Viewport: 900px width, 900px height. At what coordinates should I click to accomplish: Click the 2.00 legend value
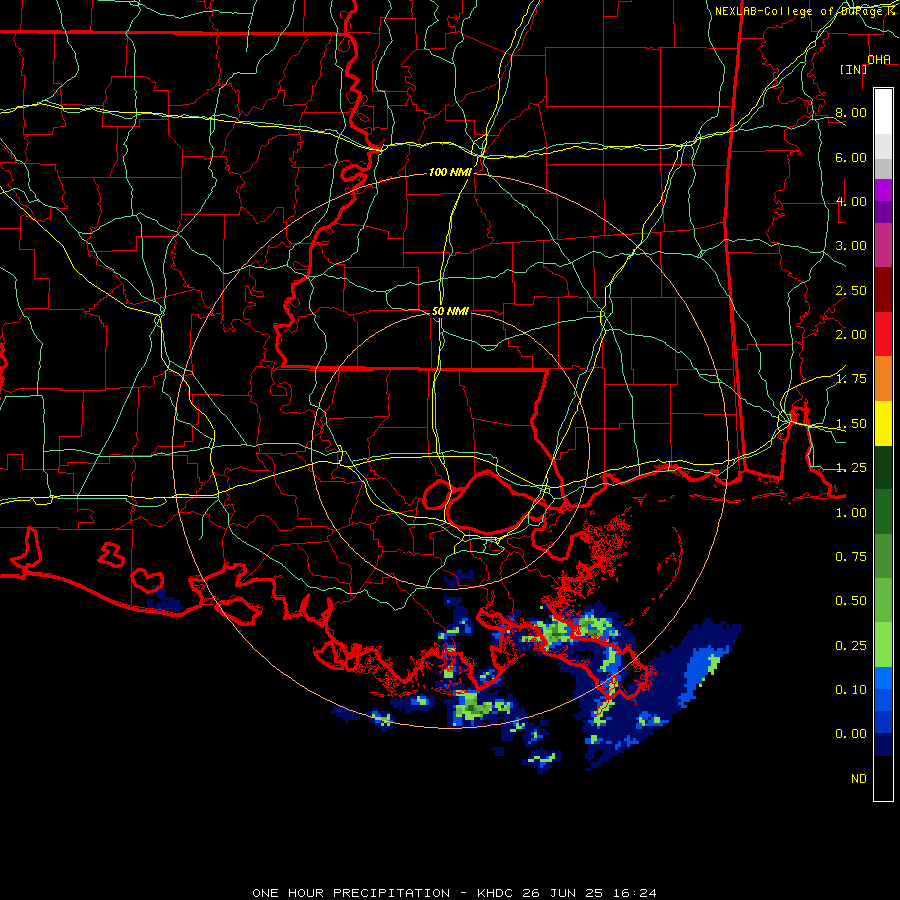[851, 335]
